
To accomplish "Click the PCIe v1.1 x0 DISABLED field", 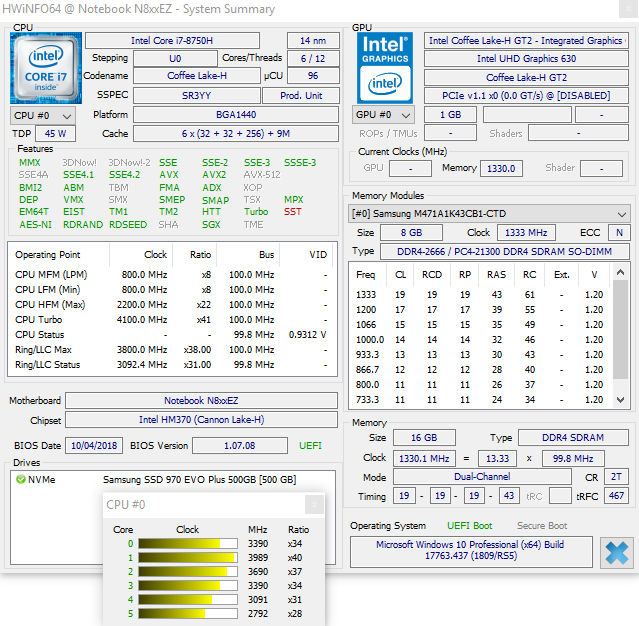I will point(526,96).
